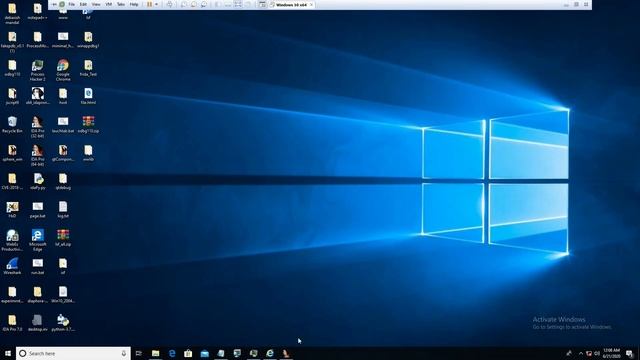Select the Microsoft Edge desktop shortcut

[x=38, y=240]
